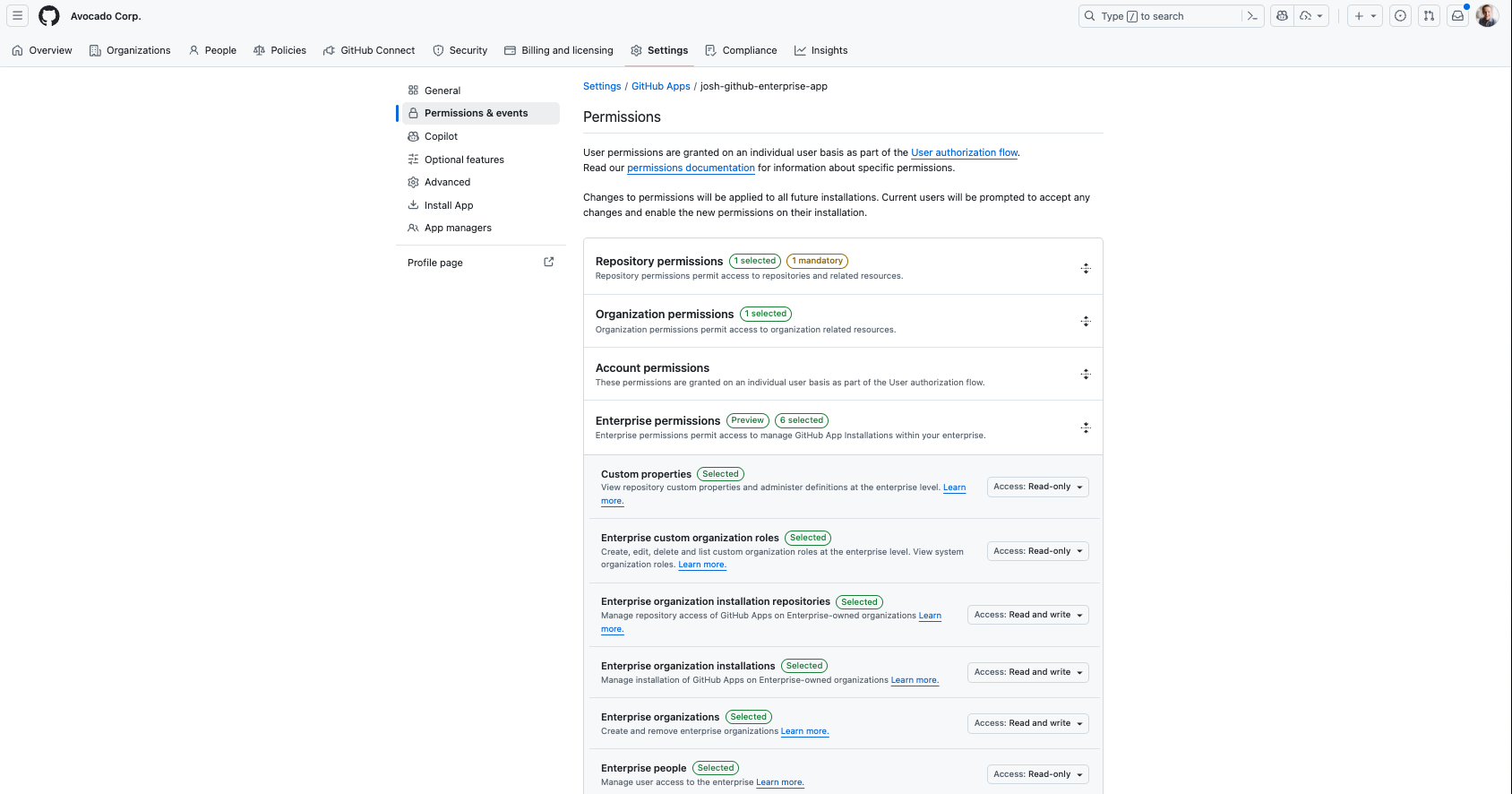Open the hamburger navigation menu
The height and width of the screenshot is (794, 1512).
tap(17, 15)
